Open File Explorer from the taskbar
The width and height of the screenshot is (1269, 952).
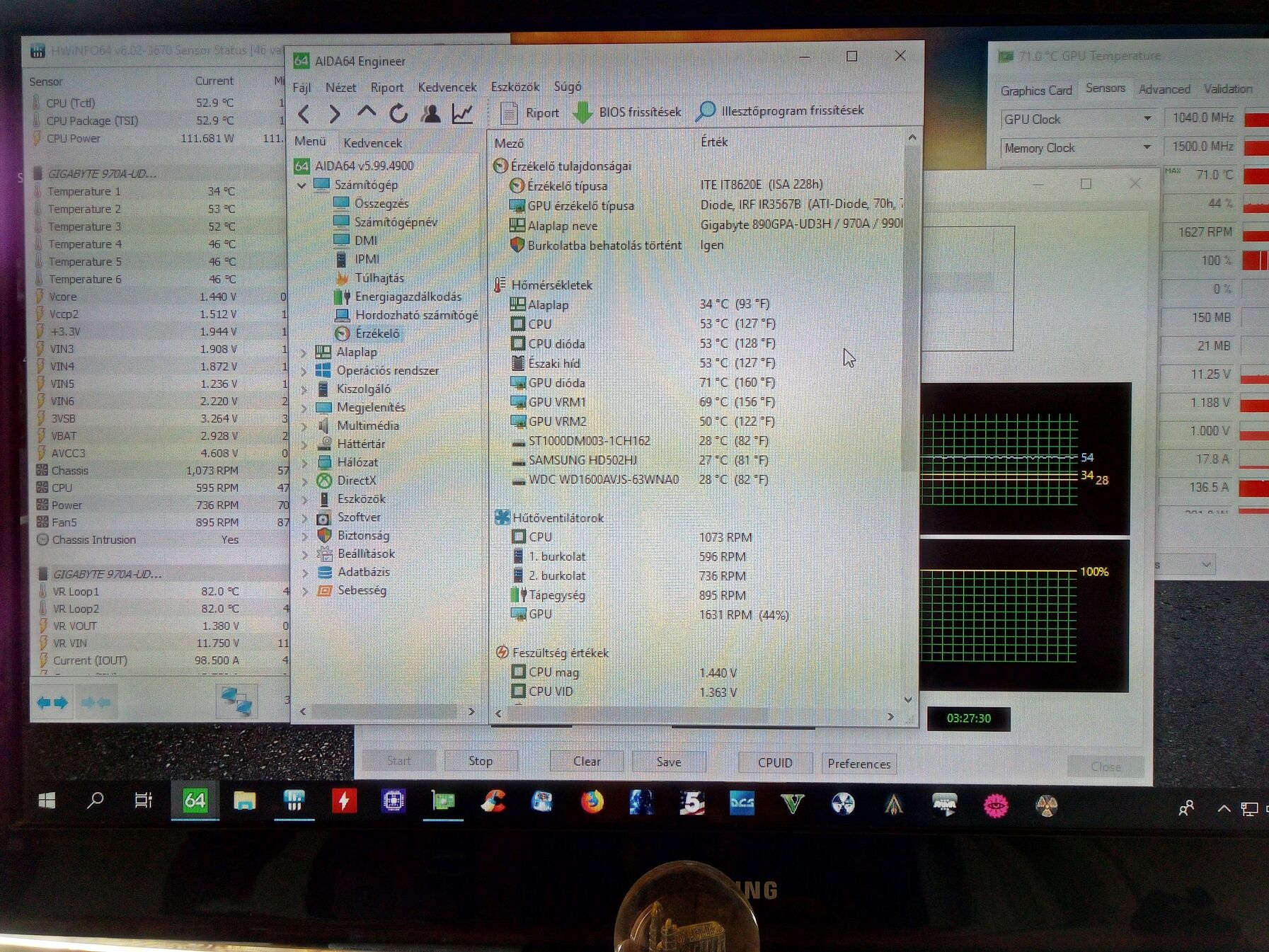tap(244, 801)
